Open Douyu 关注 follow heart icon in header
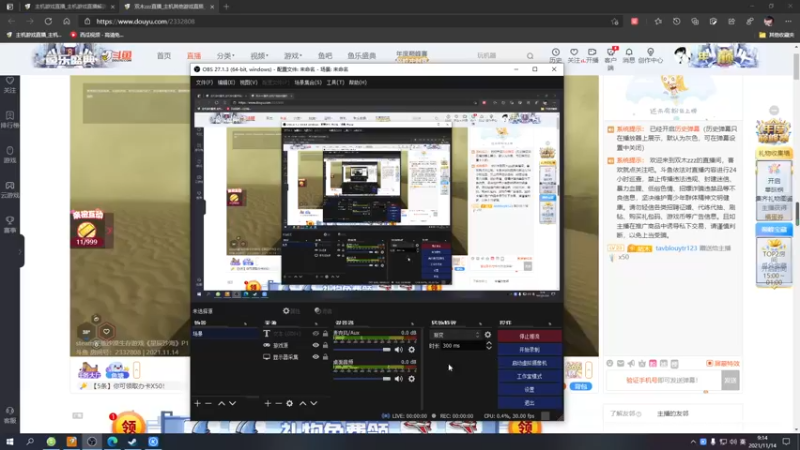This screenshot has height=450, width=800. tap(574, 56)
